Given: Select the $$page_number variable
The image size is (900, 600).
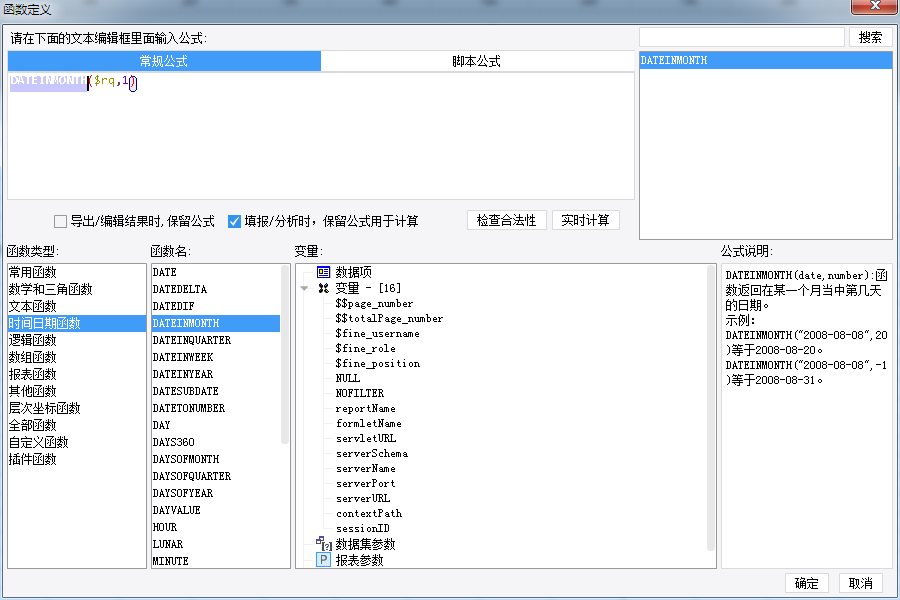Looking at the screenshot, I should [x=374, y=303].
